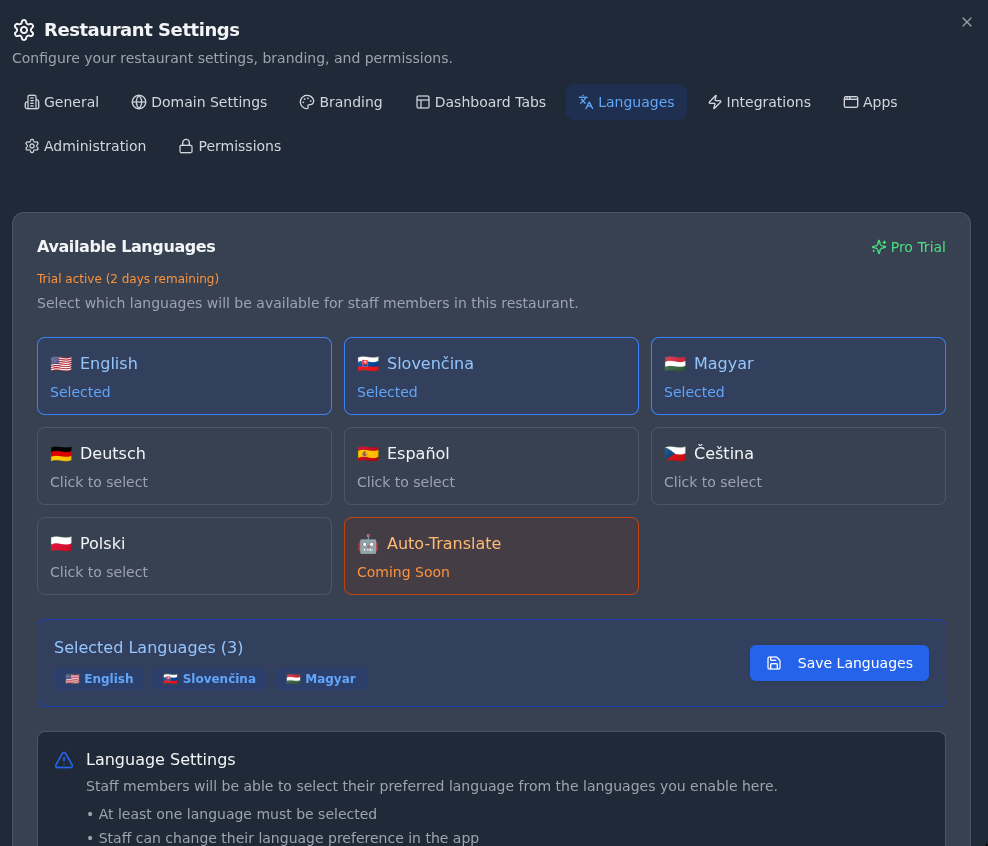
Task: Open the Branding tab
Action: pyautogui.click(x=341, y=102)
